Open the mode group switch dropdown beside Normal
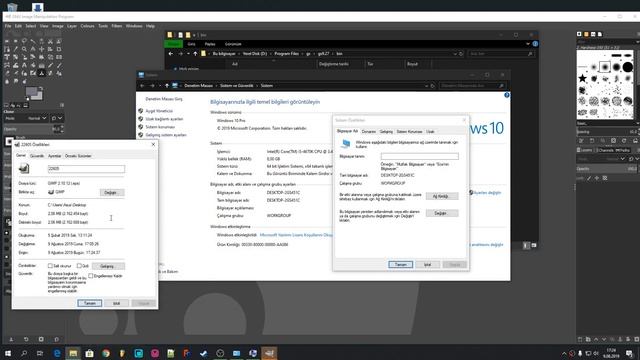Viewport: 640px width, 360px height. click(57, 118)
